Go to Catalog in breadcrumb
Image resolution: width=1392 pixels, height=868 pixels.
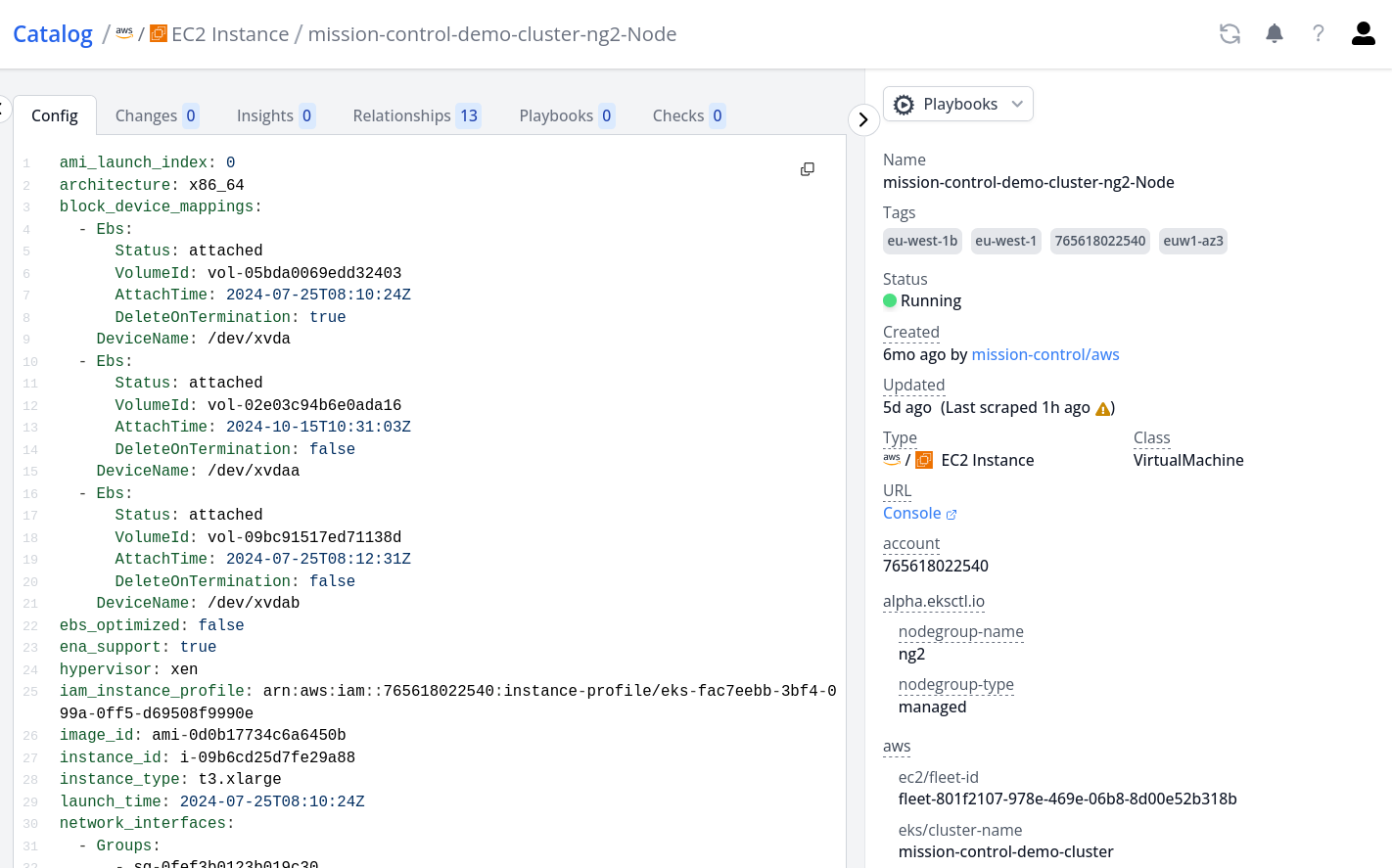[53, 34]
